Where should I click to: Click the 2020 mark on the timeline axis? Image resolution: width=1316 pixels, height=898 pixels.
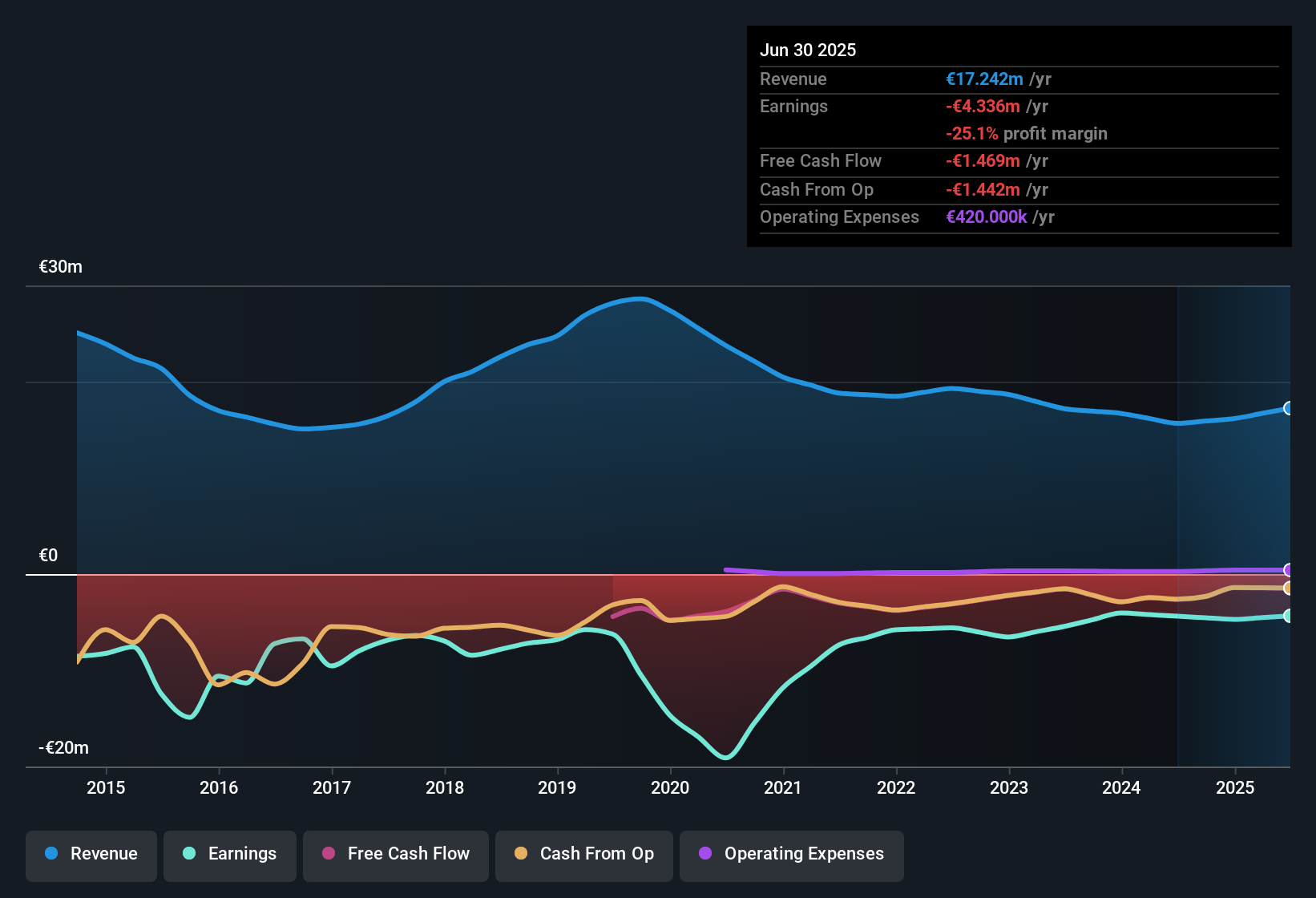[671, 788]
